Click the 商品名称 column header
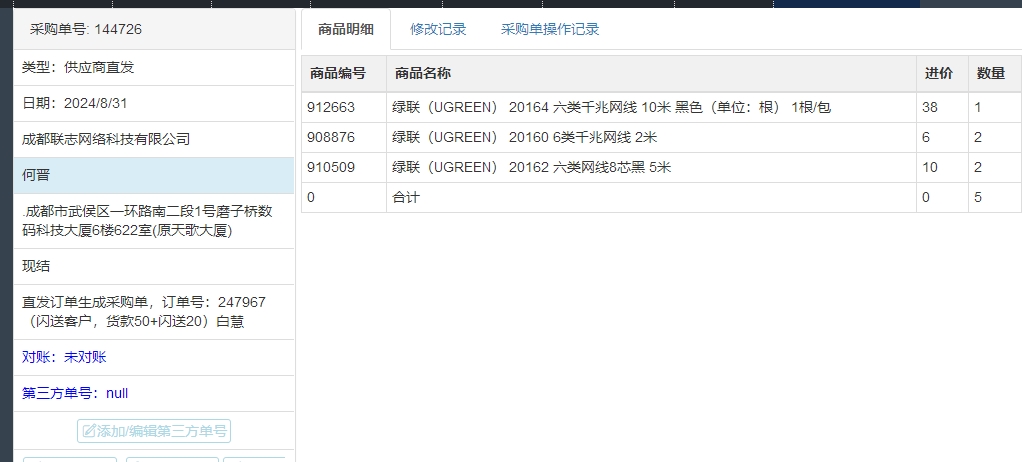The width and height of the screenshot is (1022, 462). tap(651, 74)
